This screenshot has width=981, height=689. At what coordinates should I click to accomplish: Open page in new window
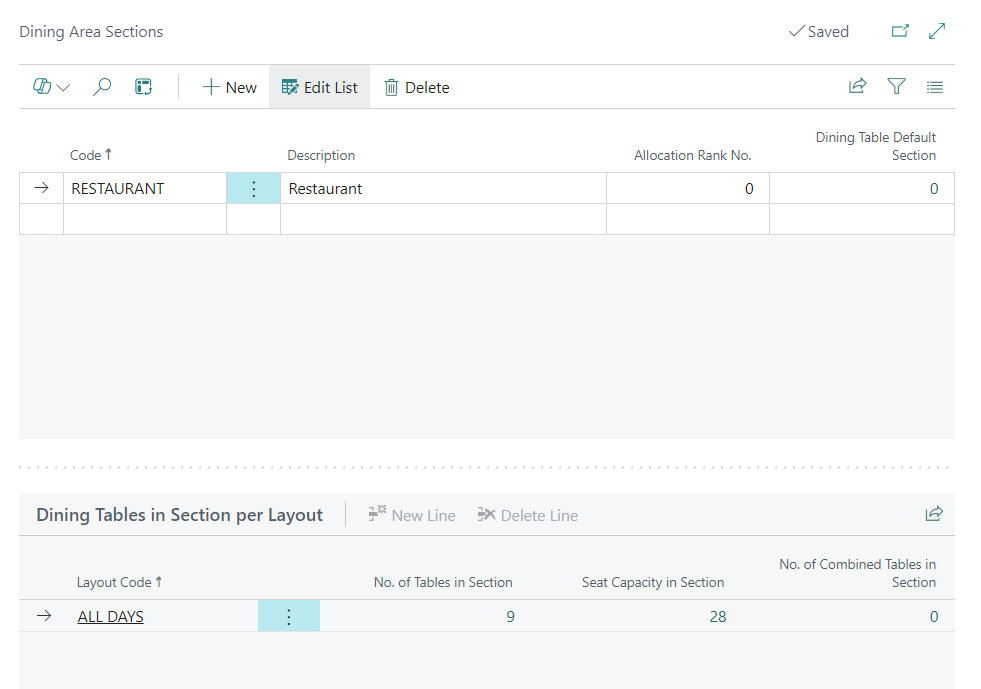coord(900,31)
